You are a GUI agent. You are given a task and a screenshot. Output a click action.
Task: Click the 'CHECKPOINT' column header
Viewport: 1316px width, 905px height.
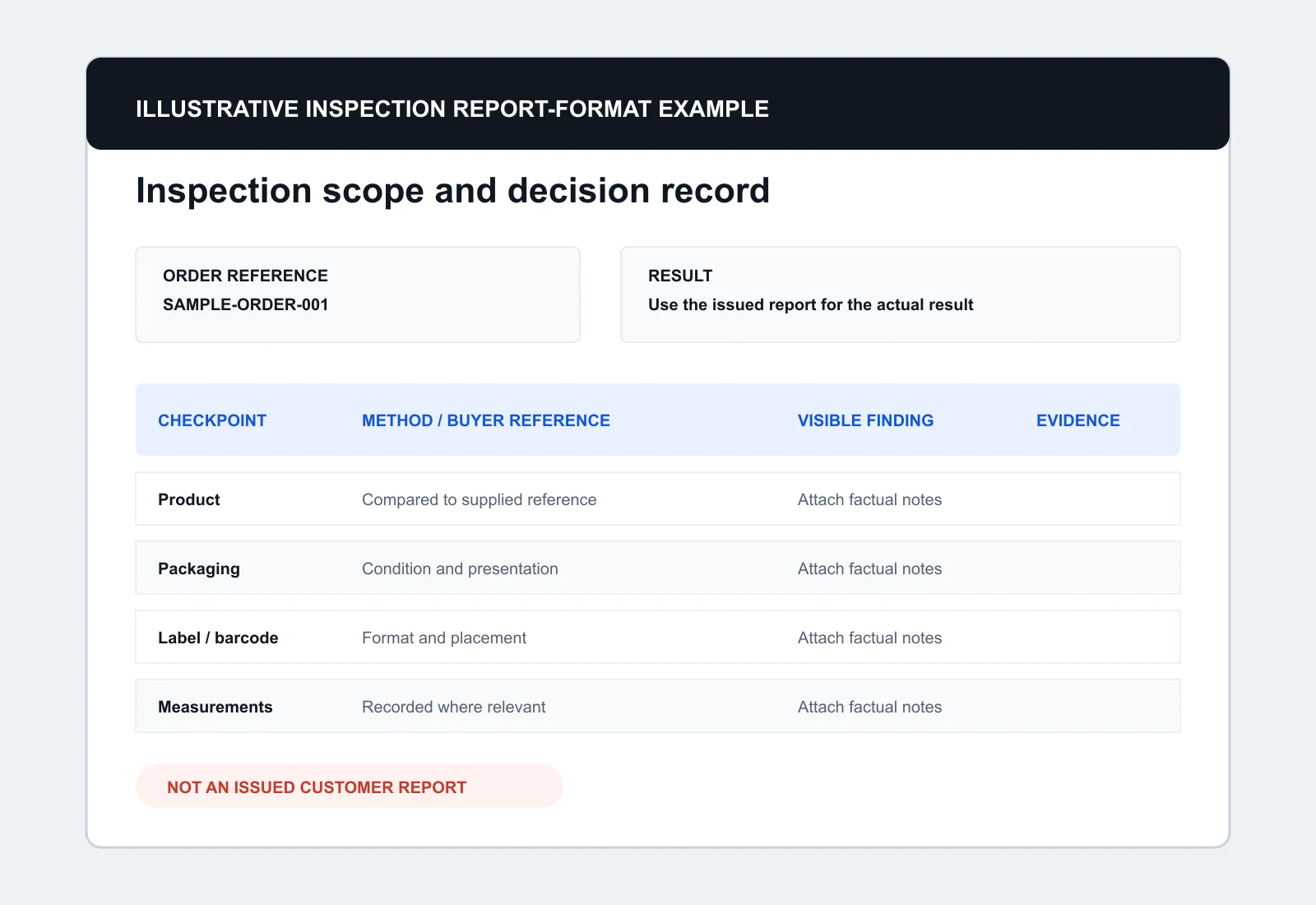212,420
